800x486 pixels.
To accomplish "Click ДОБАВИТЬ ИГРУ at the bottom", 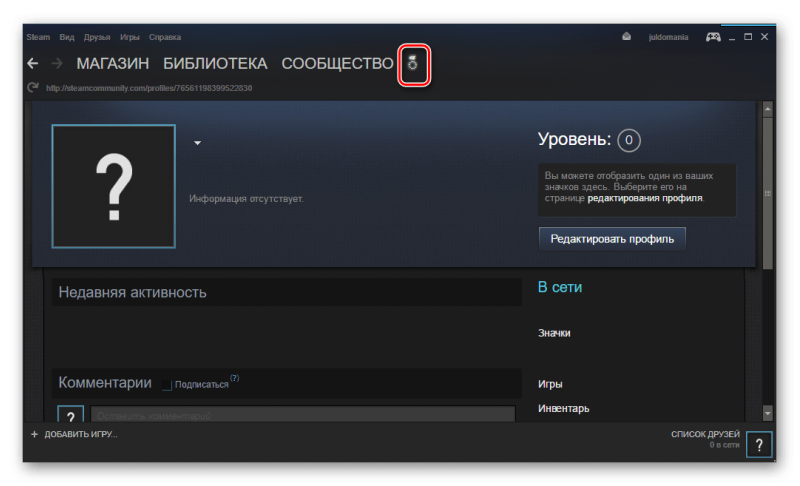I will pyautogui.click(x=81, y=434).
